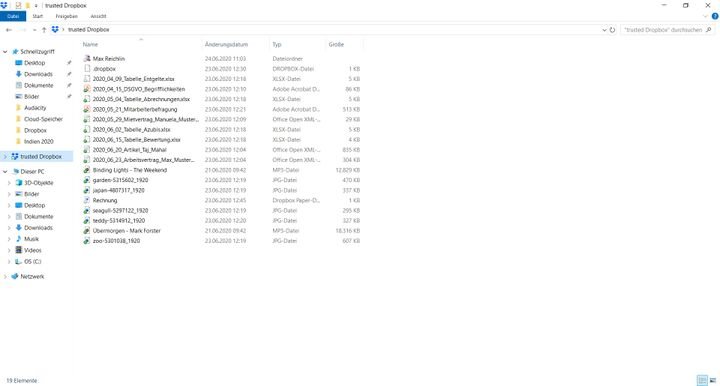
Task: Open Dokumente under Schnellzugriff
Action: (x=39, y=85)
